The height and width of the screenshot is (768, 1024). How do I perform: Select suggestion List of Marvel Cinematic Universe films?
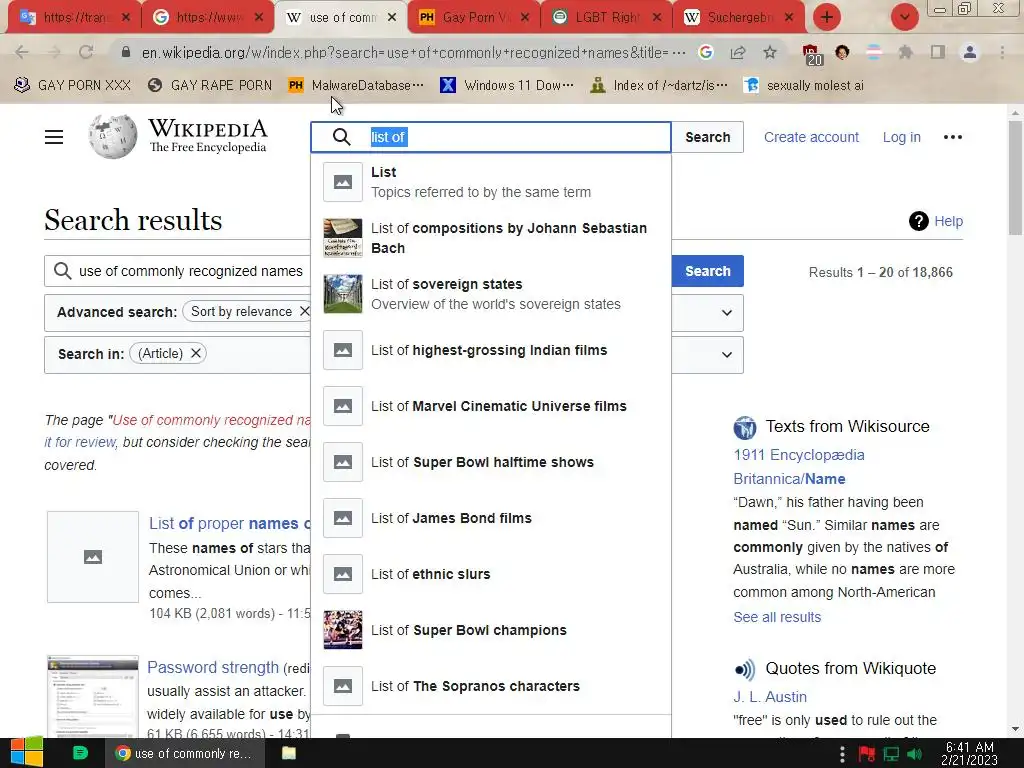(x=490, y=406)
